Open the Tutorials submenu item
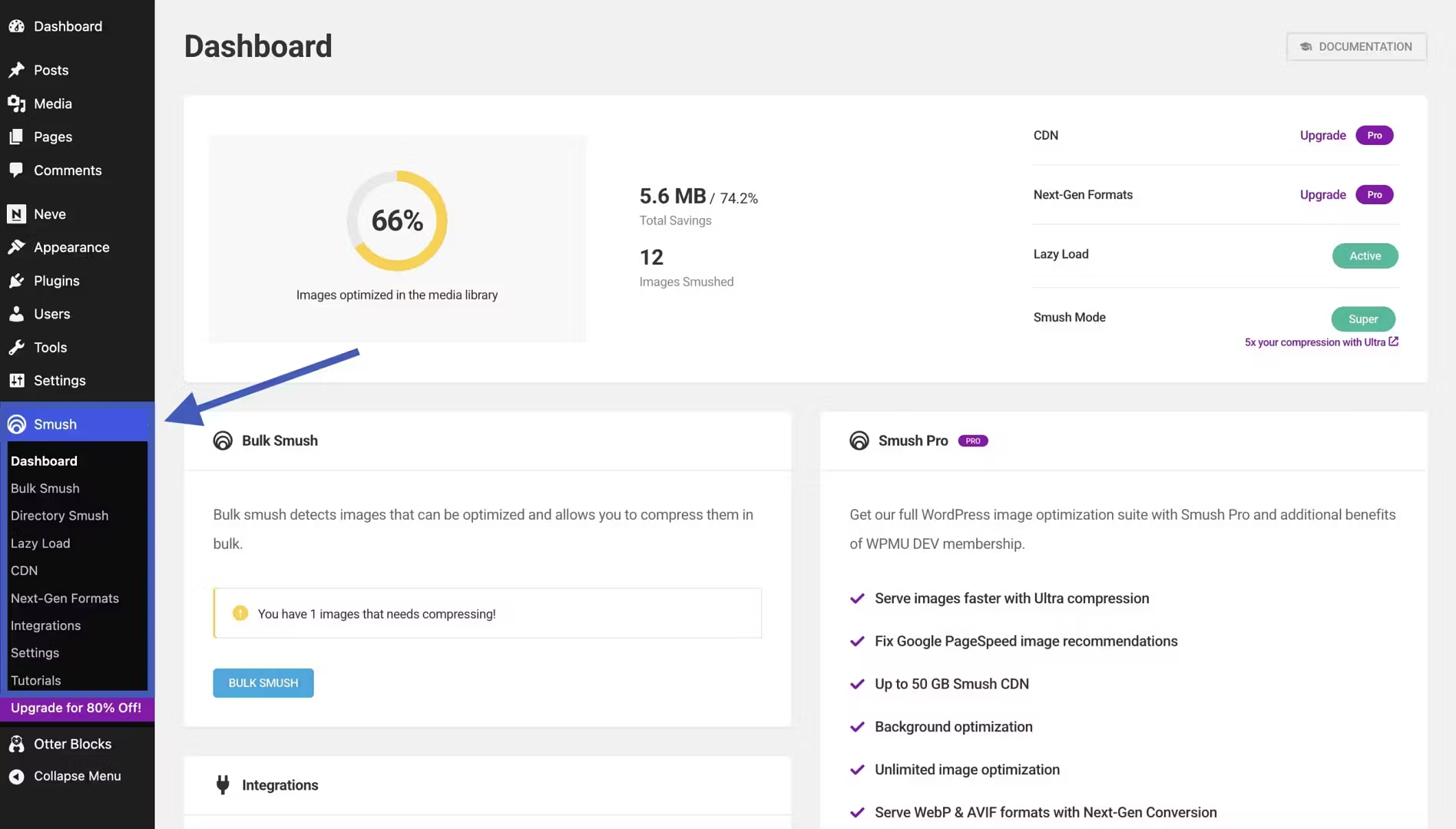Screen dimensions: 1456x829 point(35,680)
